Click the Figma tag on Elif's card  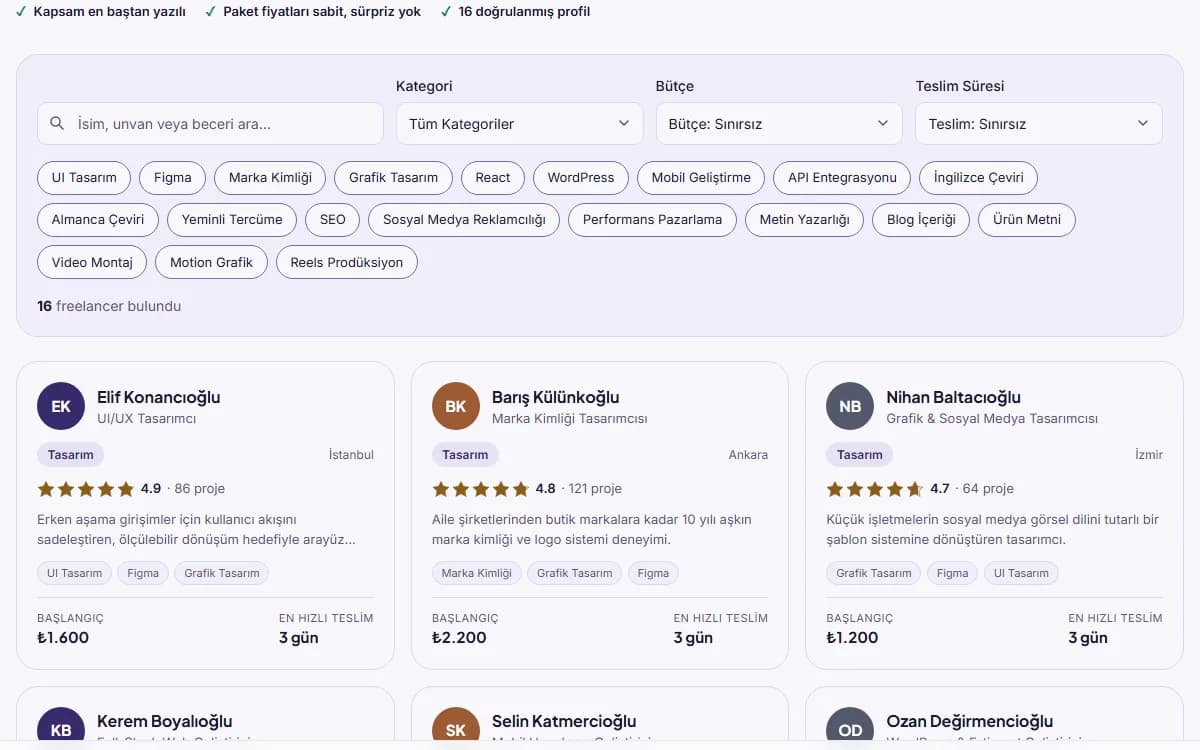(x=143, y=573)
